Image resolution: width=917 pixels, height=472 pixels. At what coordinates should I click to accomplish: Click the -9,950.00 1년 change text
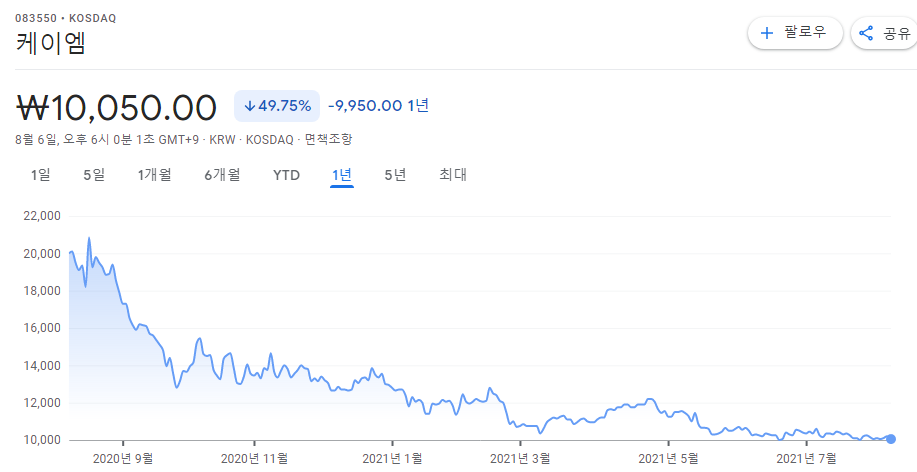[378, 106]
